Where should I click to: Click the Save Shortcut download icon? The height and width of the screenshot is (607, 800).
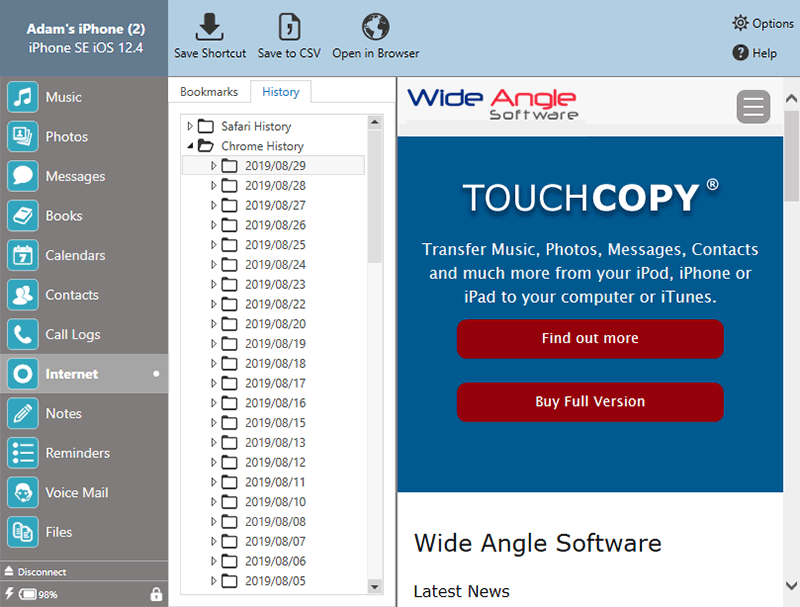209,27
